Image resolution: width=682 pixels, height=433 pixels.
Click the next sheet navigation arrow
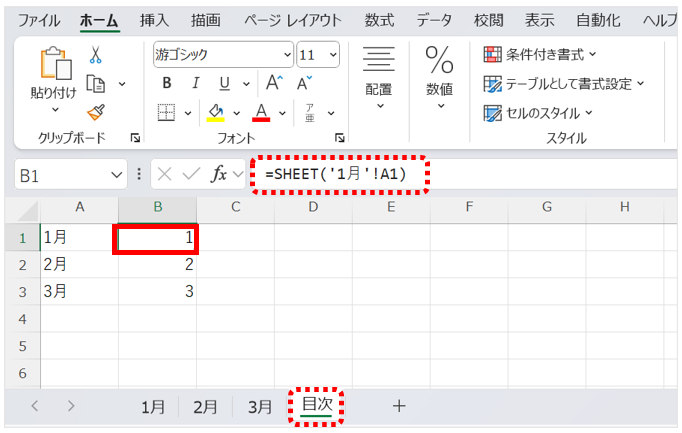(71, 406)
